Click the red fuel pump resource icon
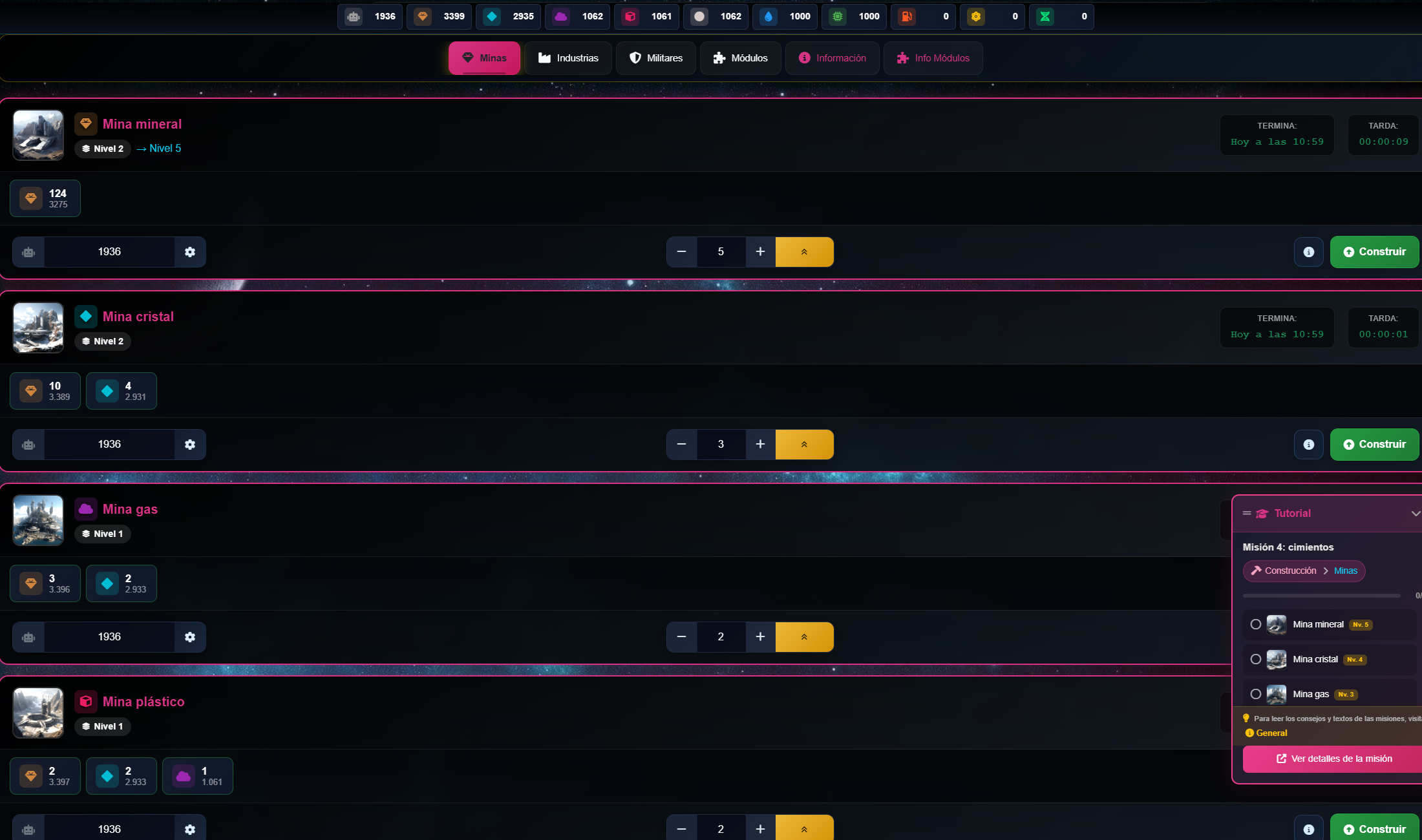 pos(907,17)
